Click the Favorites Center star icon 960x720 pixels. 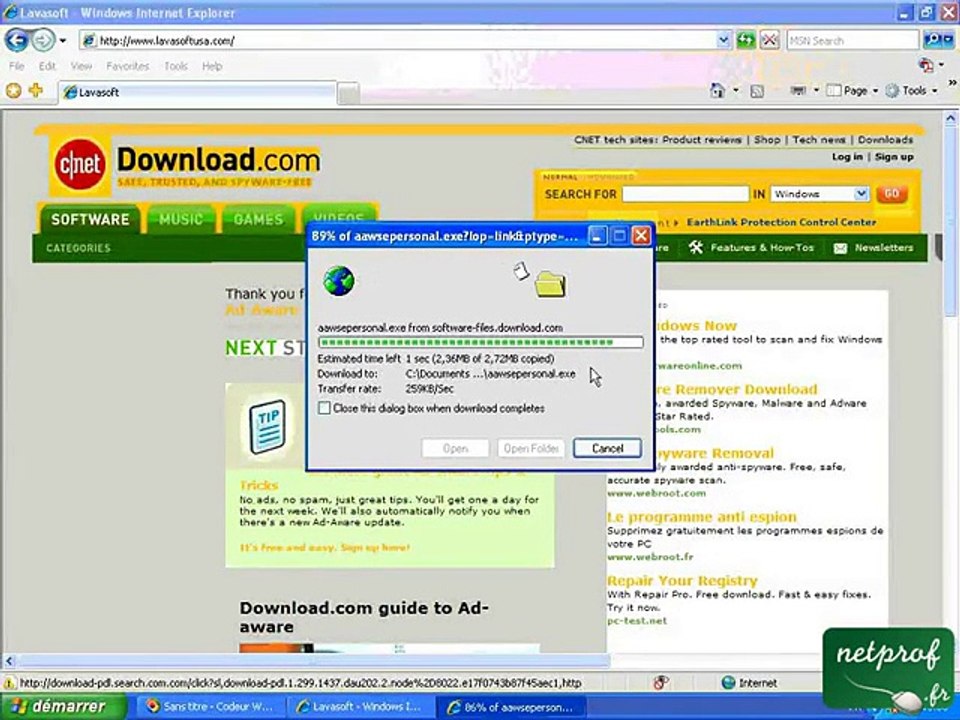click(x=13, y=91)
